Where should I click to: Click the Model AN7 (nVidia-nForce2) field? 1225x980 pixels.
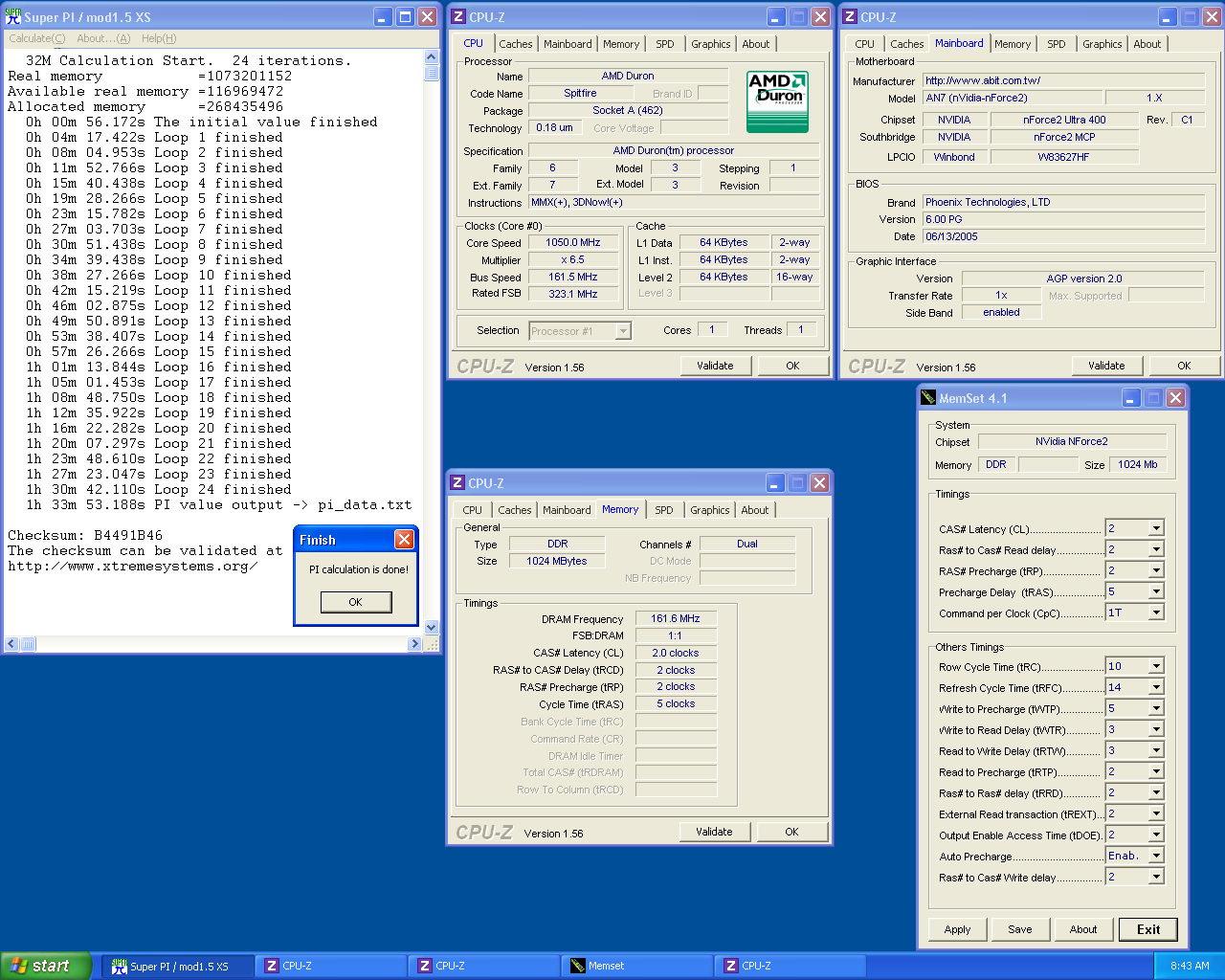[x=1012, y=98]
